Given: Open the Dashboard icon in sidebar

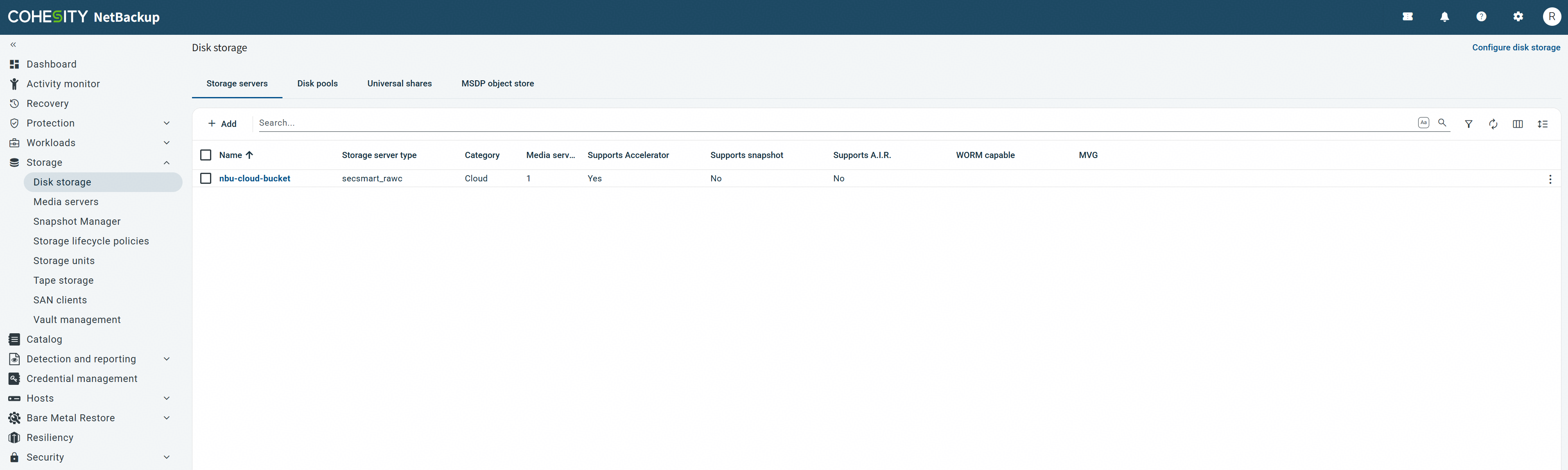Looking at the screenshot, I should [14, 64].
